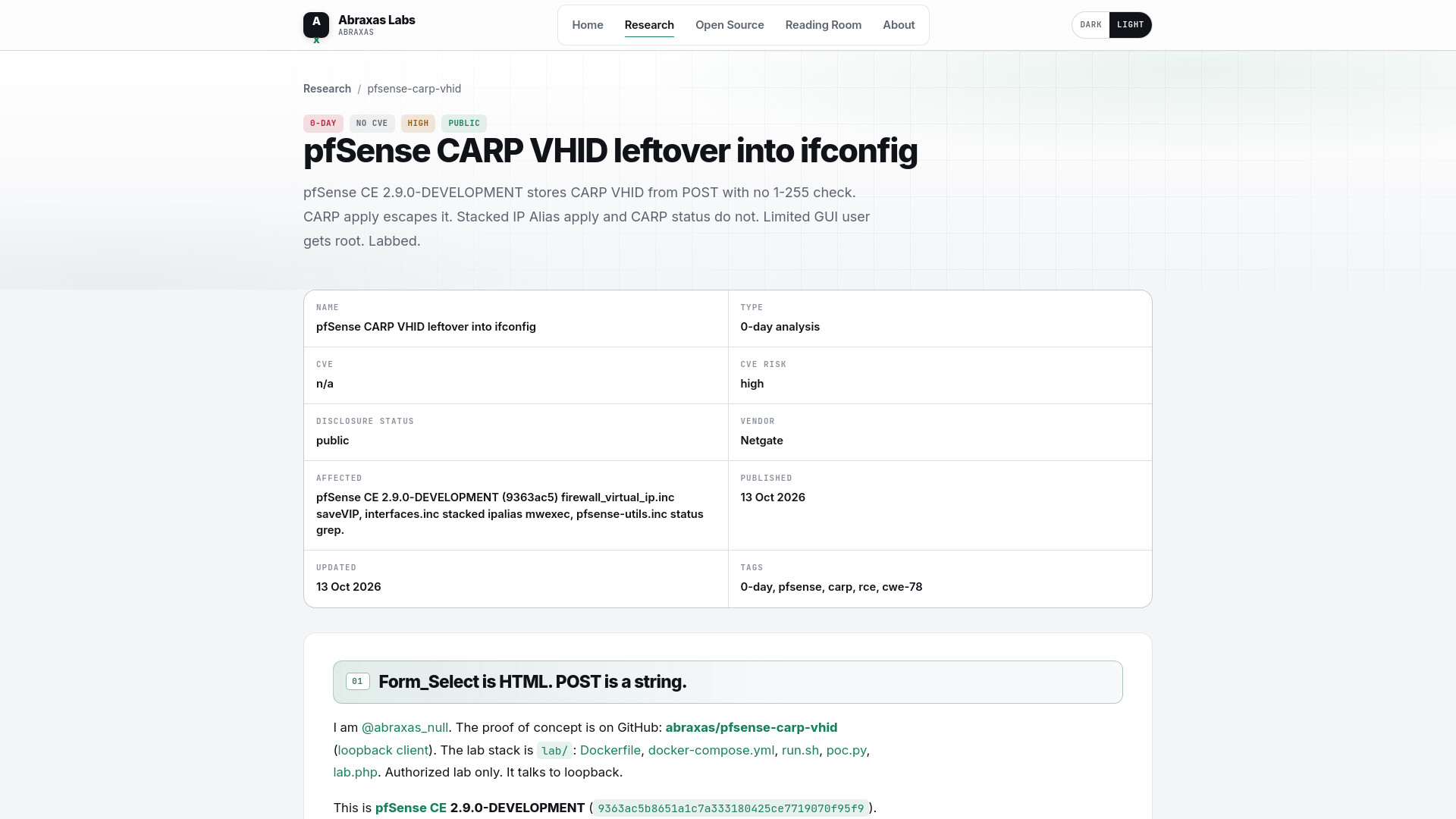Image resolution: width=1456 pixels, height=819 pixels.
Task: Click the Abraxas Labs logo icon
Action: [x=316, y=25]
